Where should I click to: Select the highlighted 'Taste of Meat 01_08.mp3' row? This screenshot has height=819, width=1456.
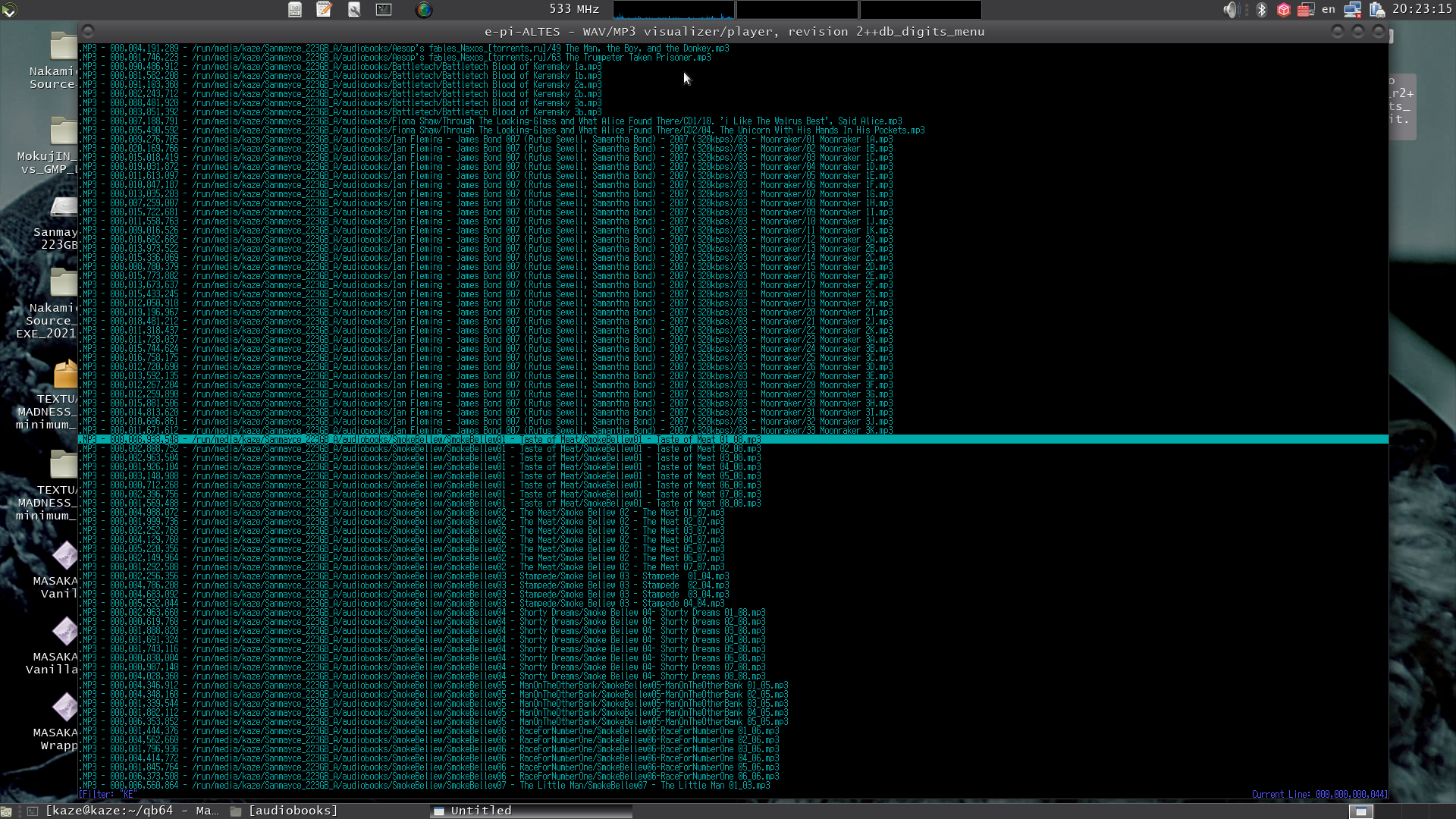click(x=733, y=440)
